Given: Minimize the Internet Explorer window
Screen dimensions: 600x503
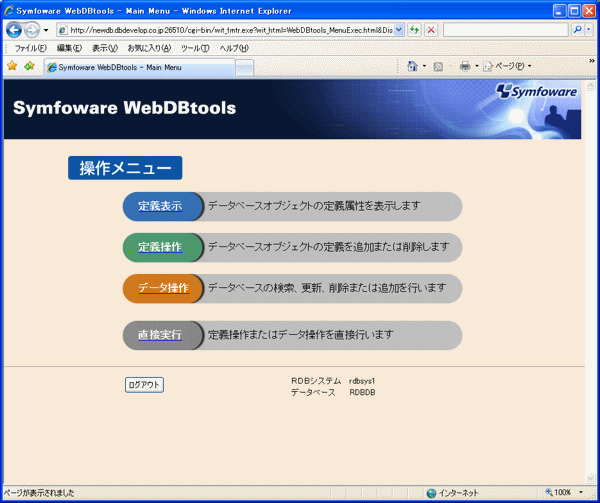Looking at the screenshot, I should point(559,11).
